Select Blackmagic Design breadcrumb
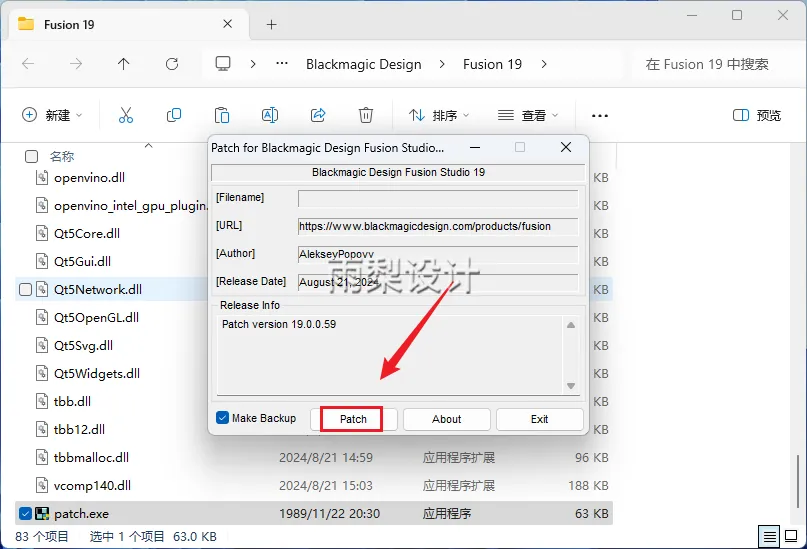This screenshot has height=549, width=807. pyautogui.click(x=364, y=64)
